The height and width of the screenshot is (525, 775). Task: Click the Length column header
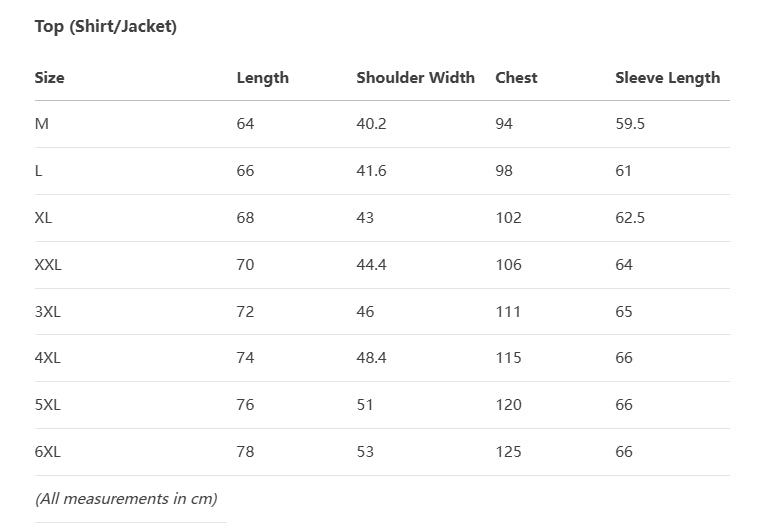click(262, 78)
